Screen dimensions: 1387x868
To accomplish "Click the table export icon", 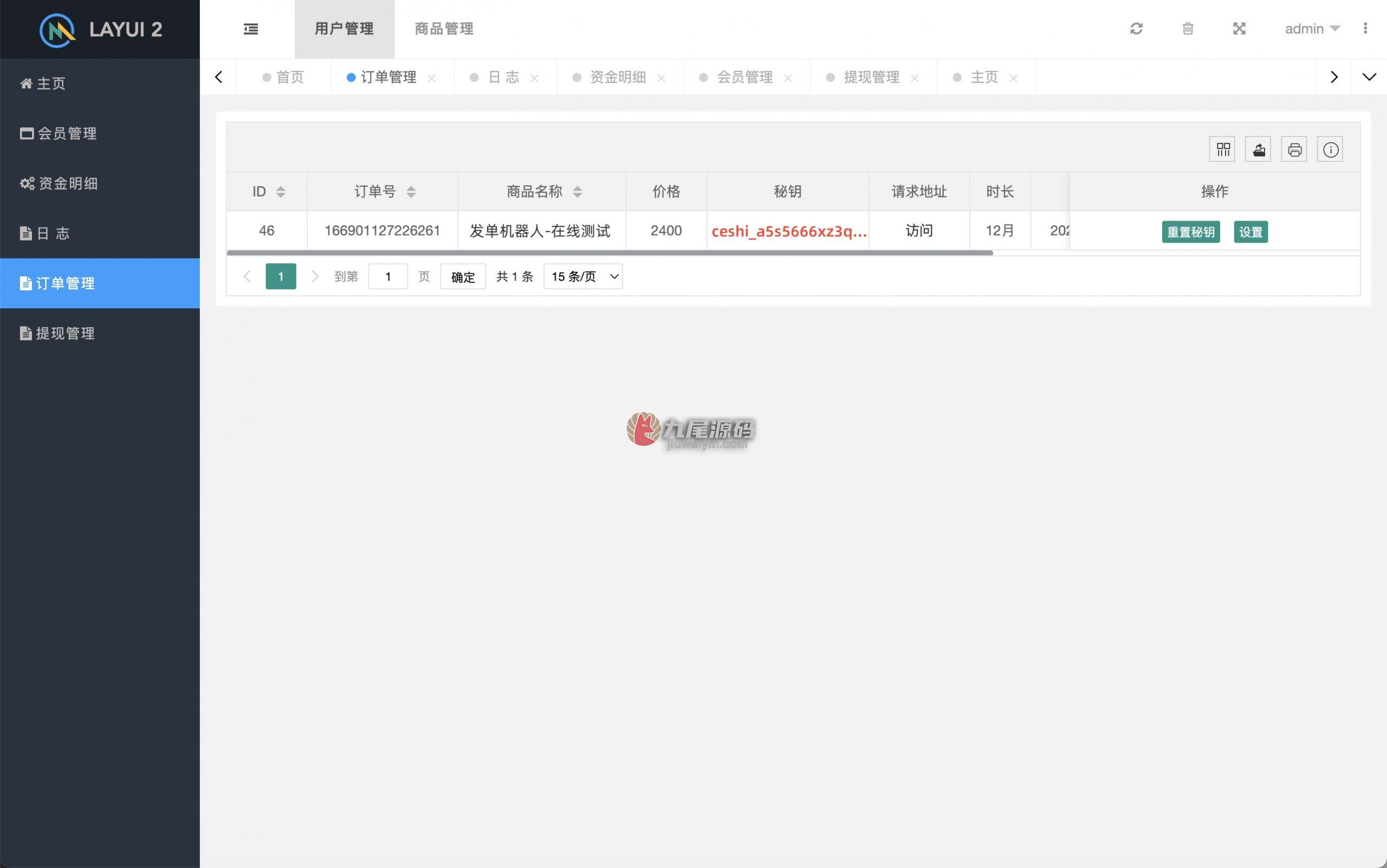I will (1258, 149).
